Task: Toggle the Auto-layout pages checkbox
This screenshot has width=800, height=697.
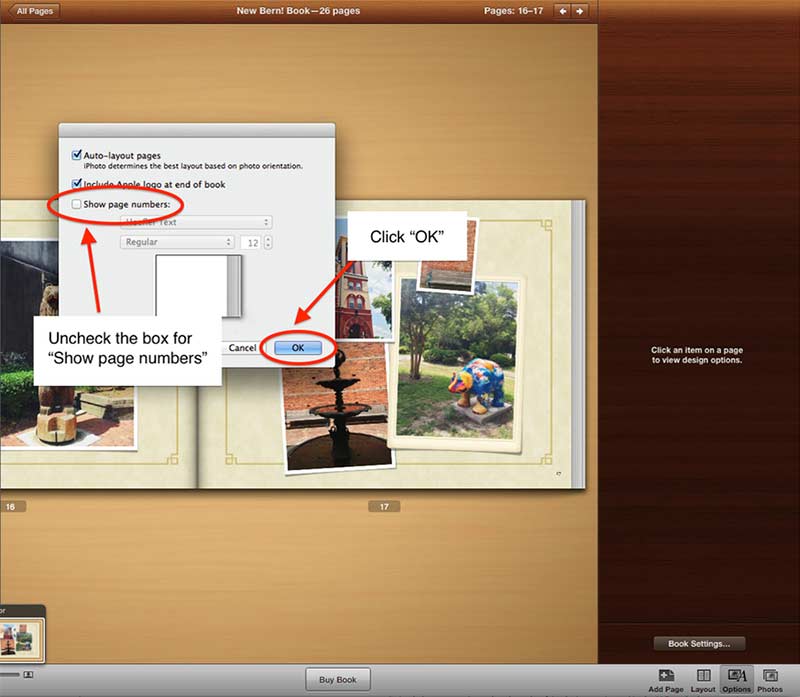Action: [x=77, y=156]
